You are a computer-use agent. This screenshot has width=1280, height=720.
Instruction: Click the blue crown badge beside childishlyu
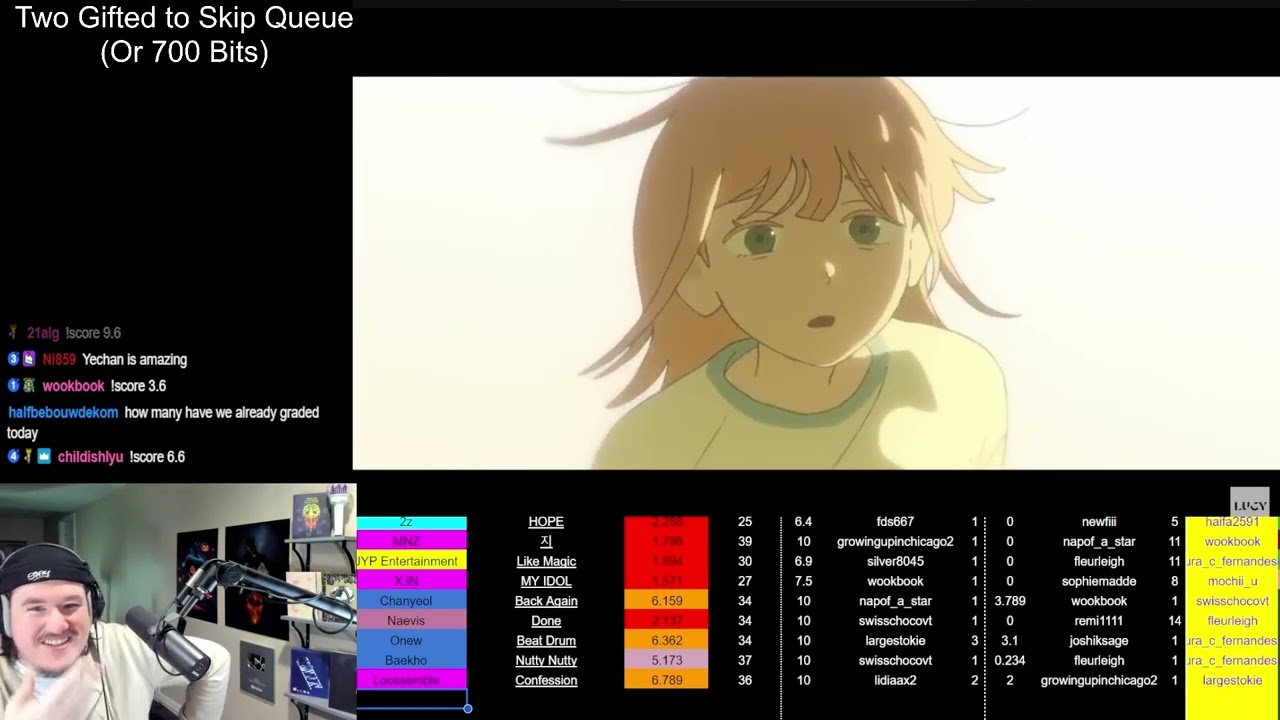click(44, 456)
